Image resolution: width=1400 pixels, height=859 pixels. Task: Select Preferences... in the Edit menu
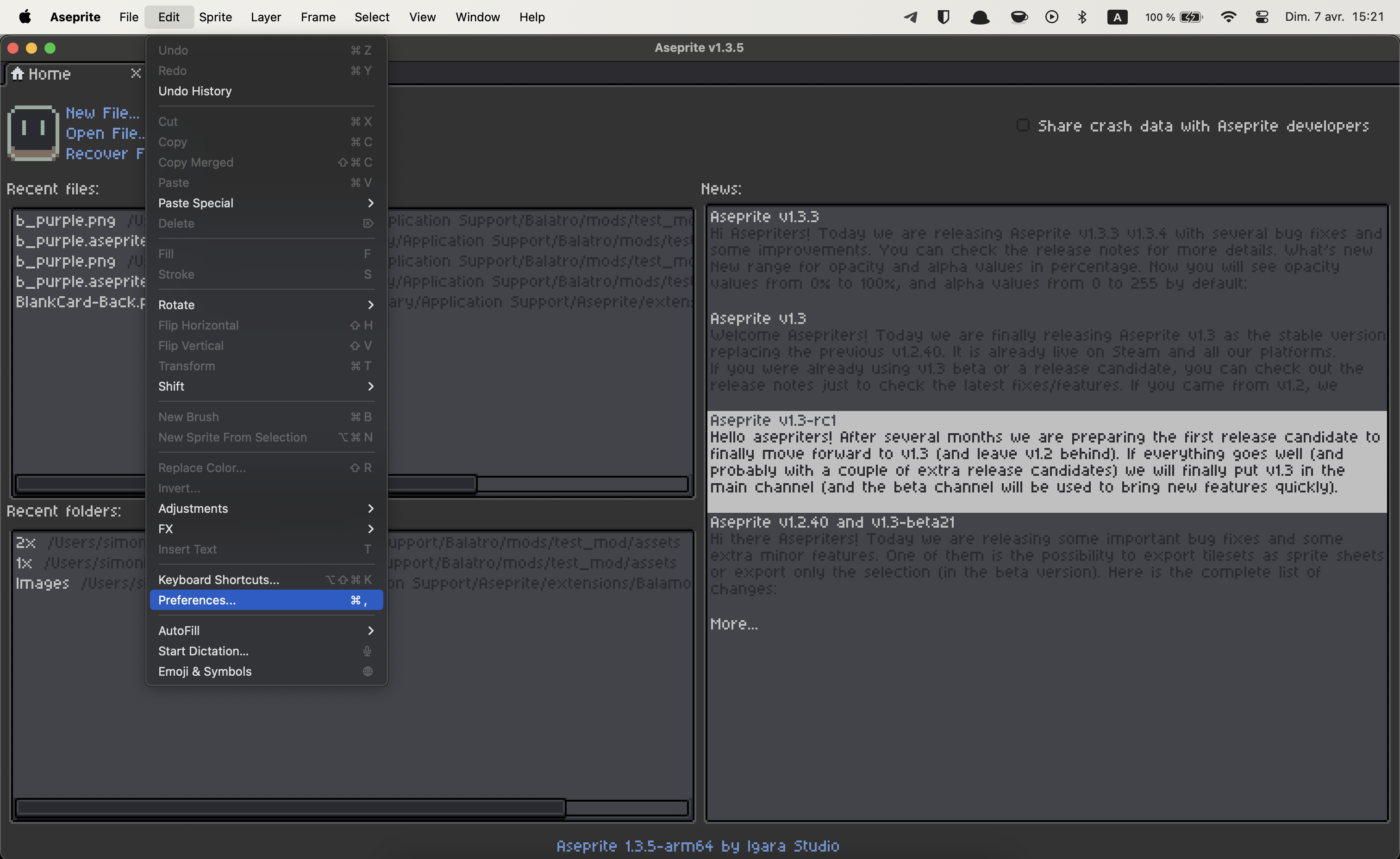[266, 600]
